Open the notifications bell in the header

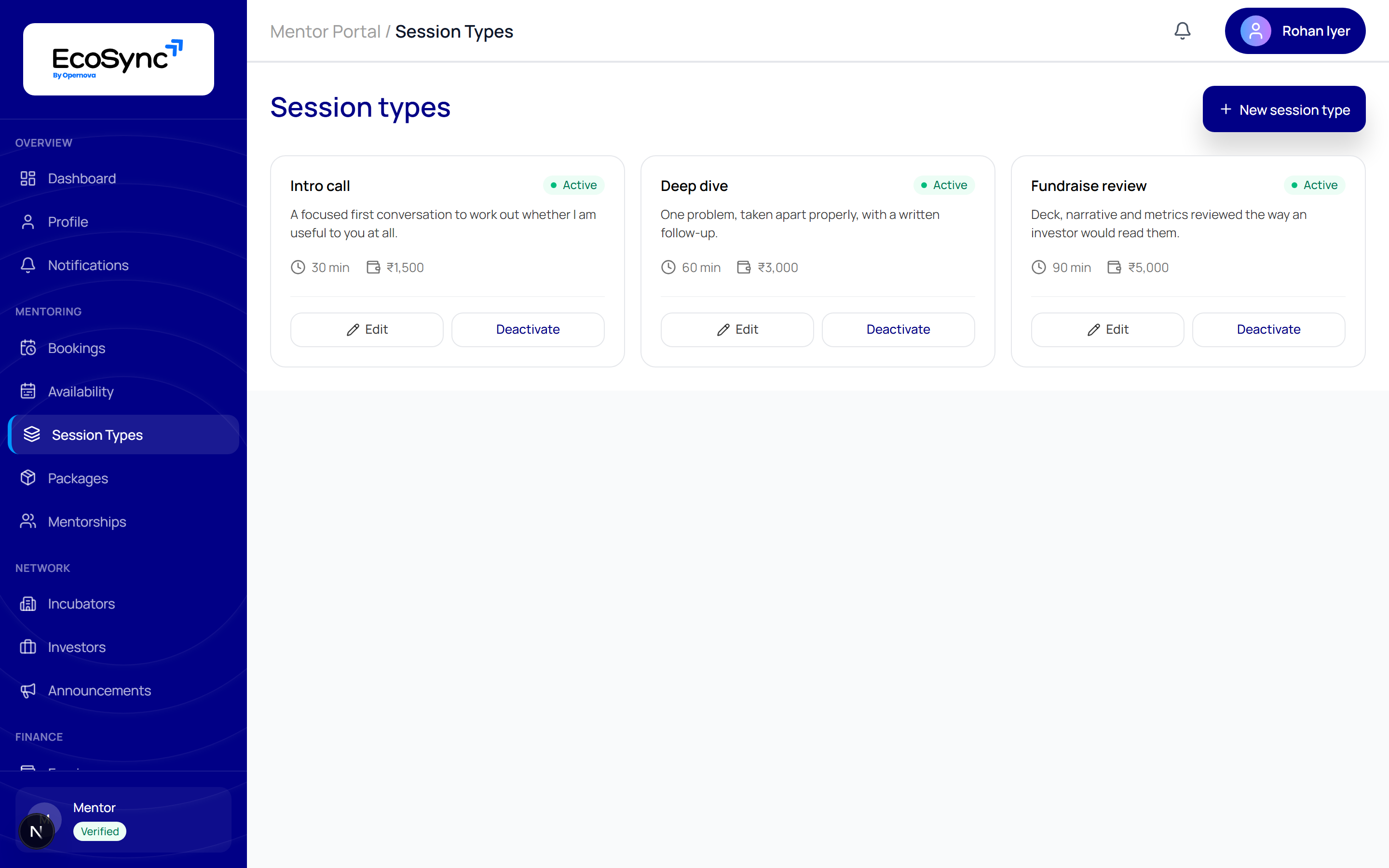click(x=1182, y=31)
